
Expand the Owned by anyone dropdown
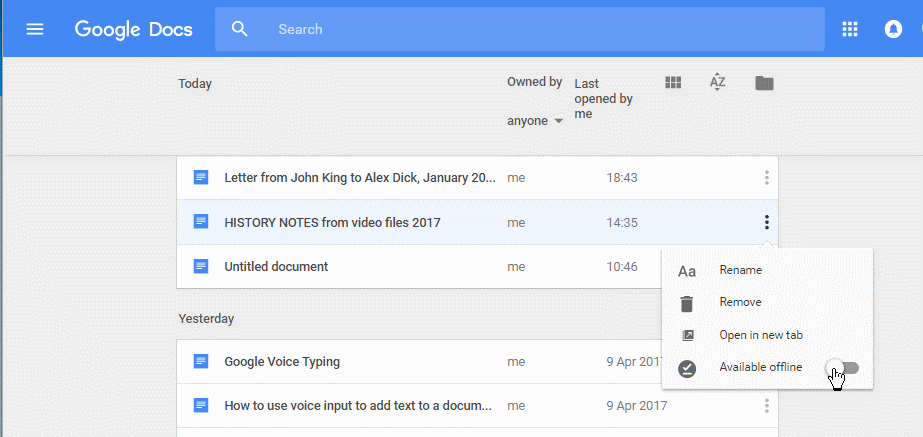tap(535, 121)
